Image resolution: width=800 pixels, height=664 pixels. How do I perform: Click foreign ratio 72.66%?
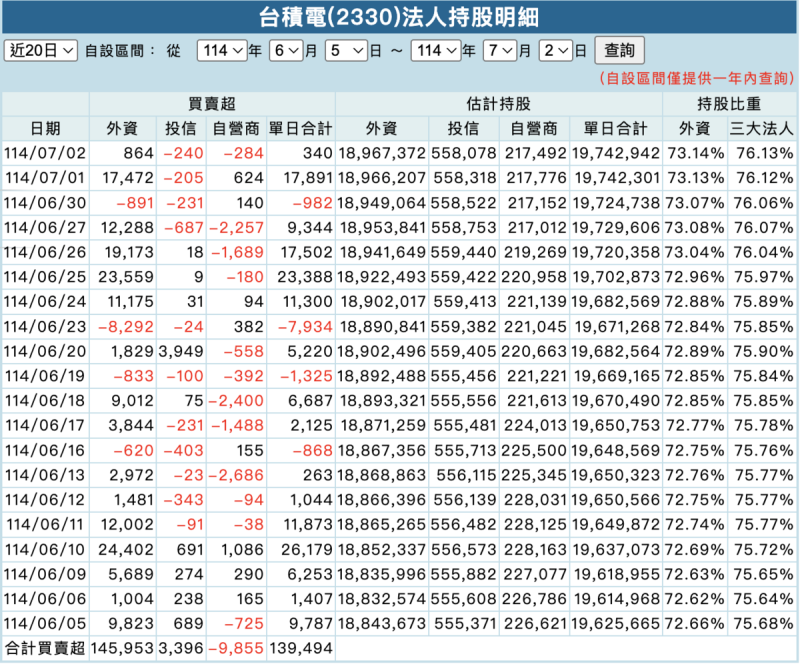[x=694, y=624]
